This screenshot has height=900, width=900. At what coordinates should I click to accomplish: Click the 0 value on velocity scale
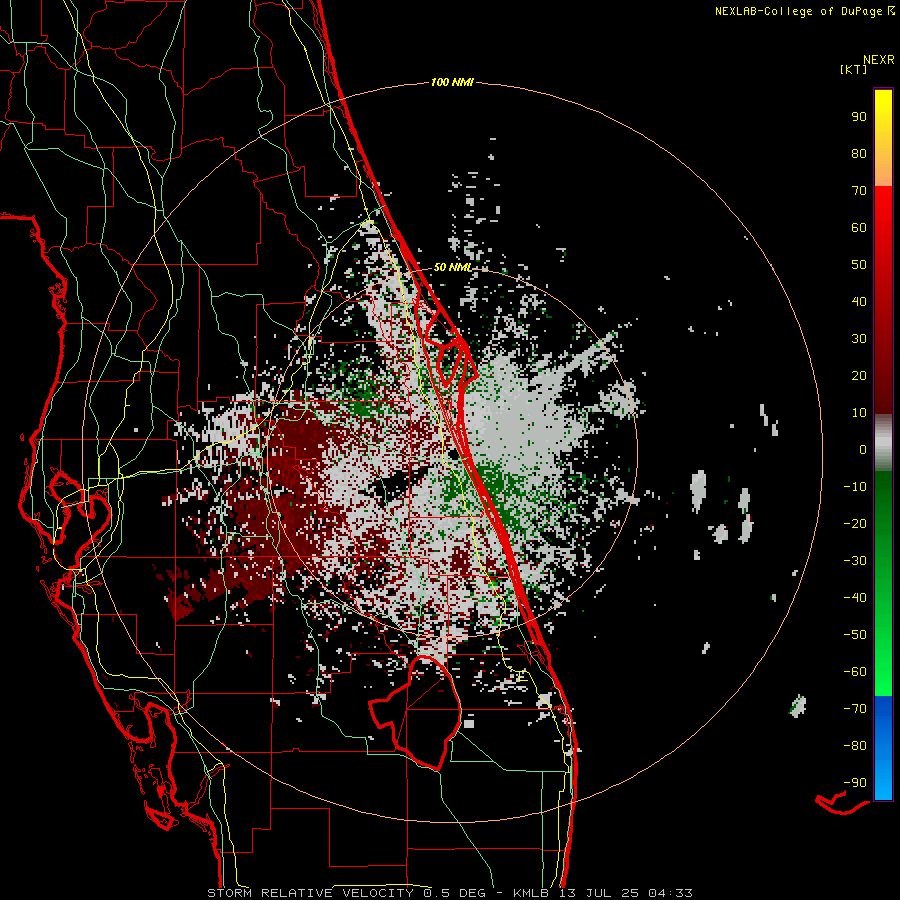tap(863, 449)
